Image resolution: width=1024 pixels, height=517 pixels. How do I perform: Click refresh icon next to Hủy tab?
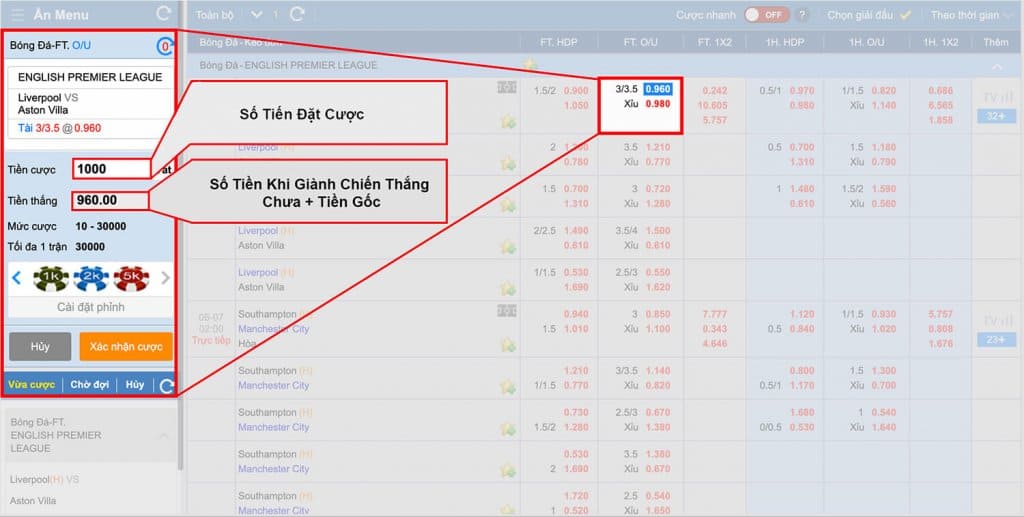[166, 385]
